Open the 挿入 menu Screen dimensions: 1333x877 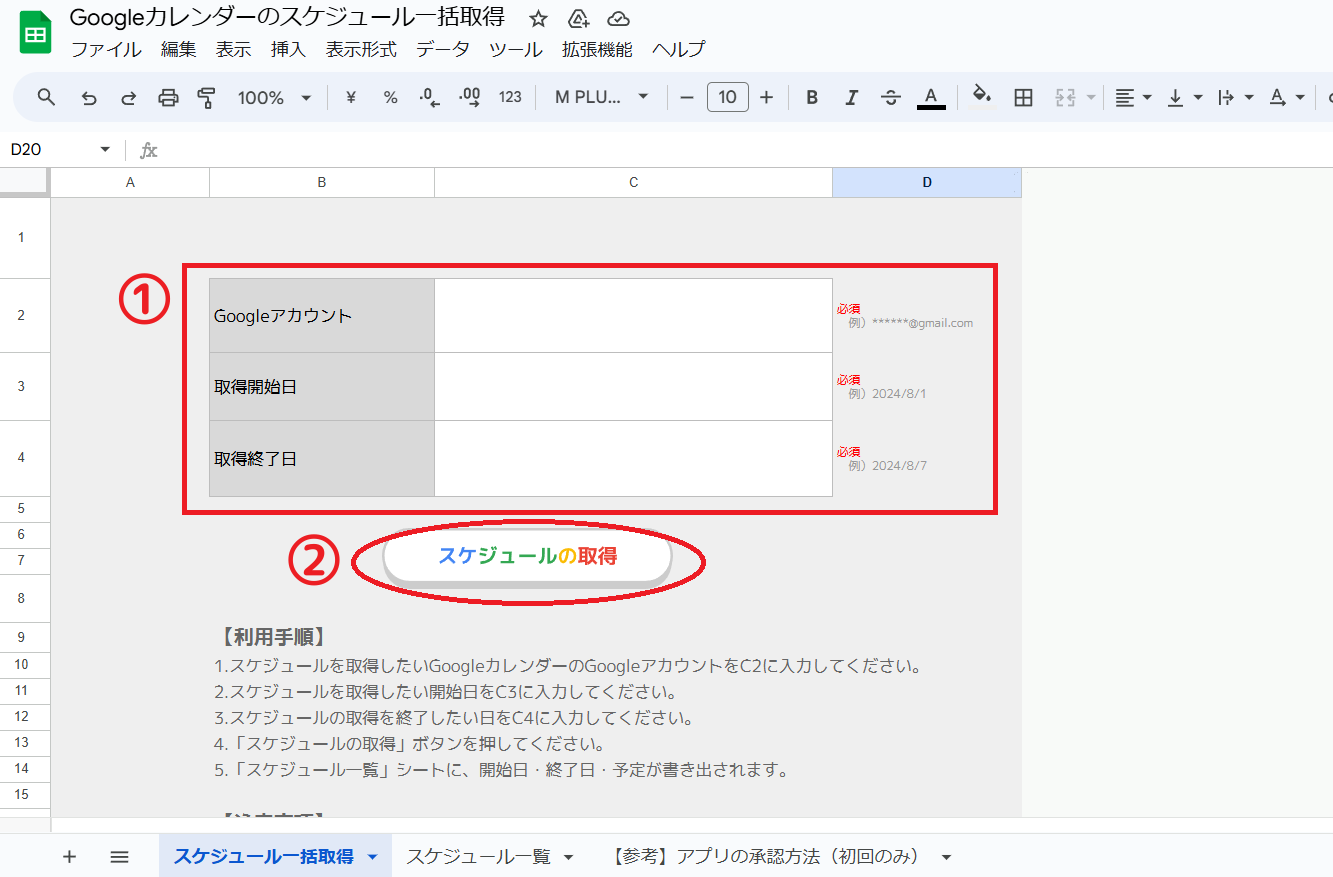point(288,49)
